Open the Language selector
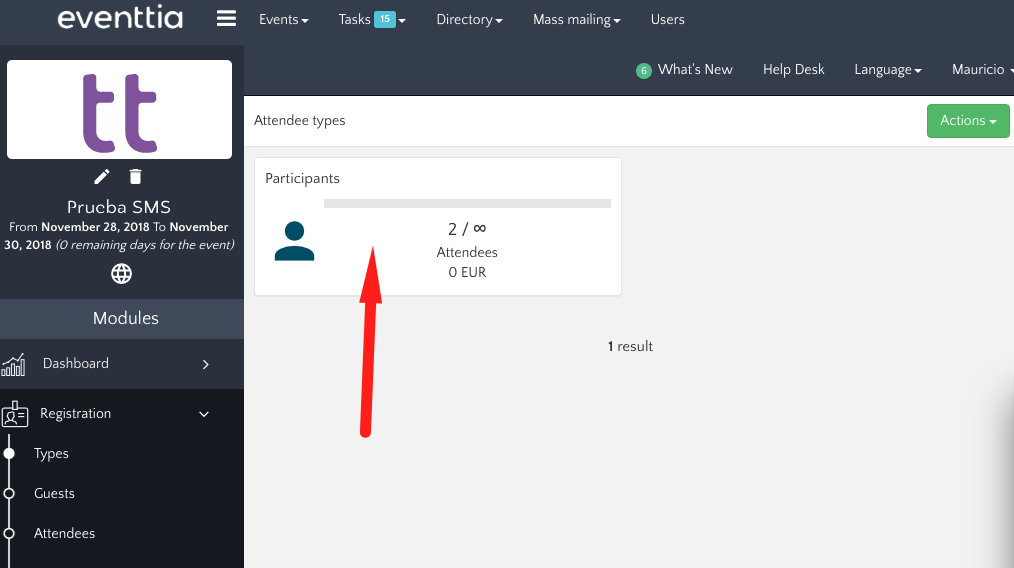Screen dimensions: 1014x568 pos(887,70)
